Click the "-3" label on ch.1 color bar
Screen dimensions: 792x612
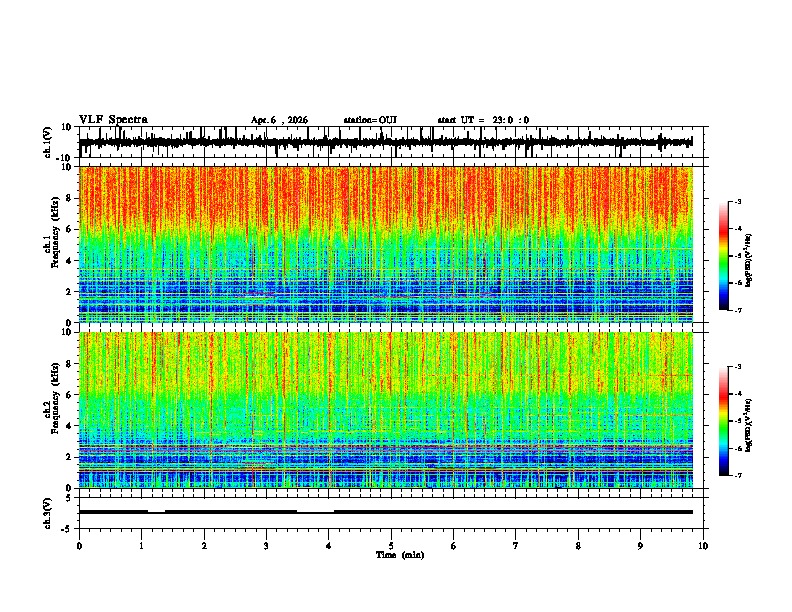click(738, 202)
